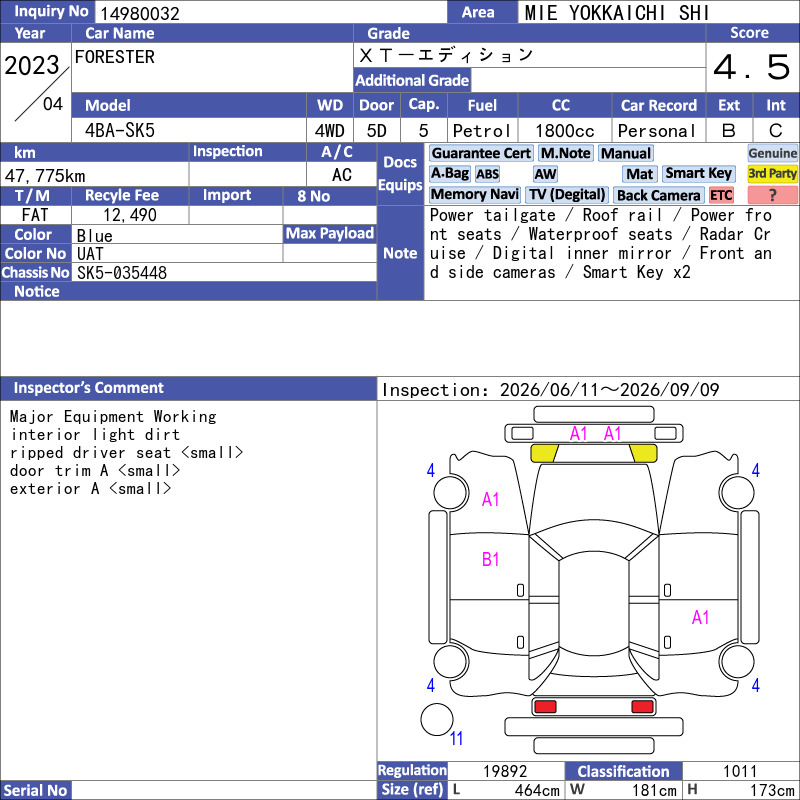Click the yellow left headlight on diagram
The width and height of the screenshot is (800, 800).
[x=544, y=453]
